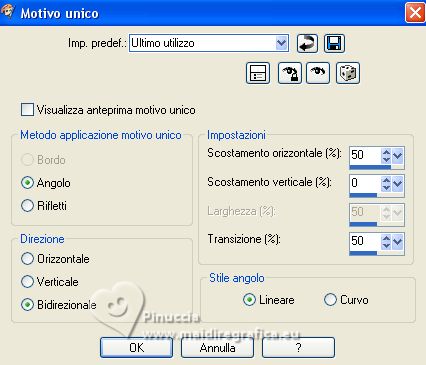Click the Scostamento verticale blue slider bar
Image resolution: width=426 pixels, height=365 pixels.
[363, 195]
